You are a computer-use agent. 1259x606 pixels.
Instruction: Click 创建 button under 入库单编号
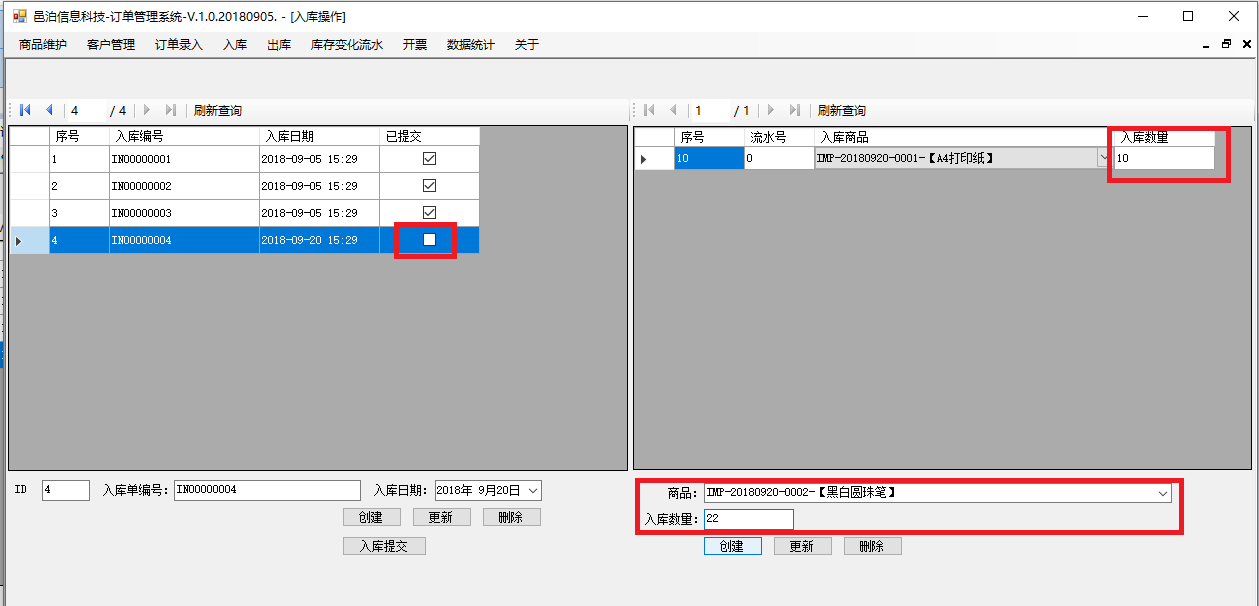(x=372, y=517)
